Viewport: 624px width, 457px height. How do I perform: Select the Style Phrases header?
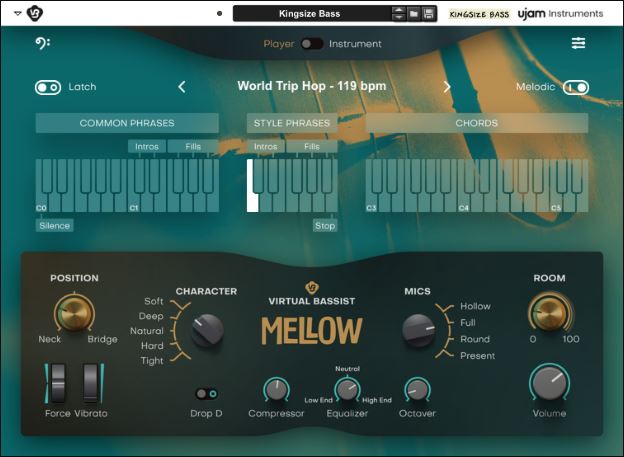tap(292, 123)
